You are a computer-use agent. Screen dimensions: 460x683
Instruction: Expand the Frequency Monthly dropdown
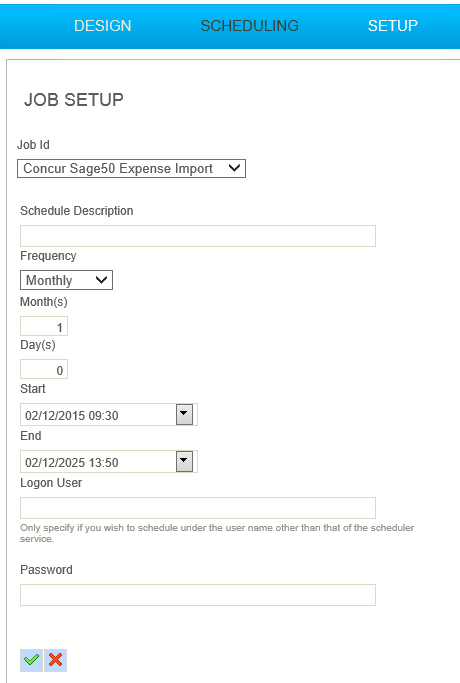click(66, 280)
